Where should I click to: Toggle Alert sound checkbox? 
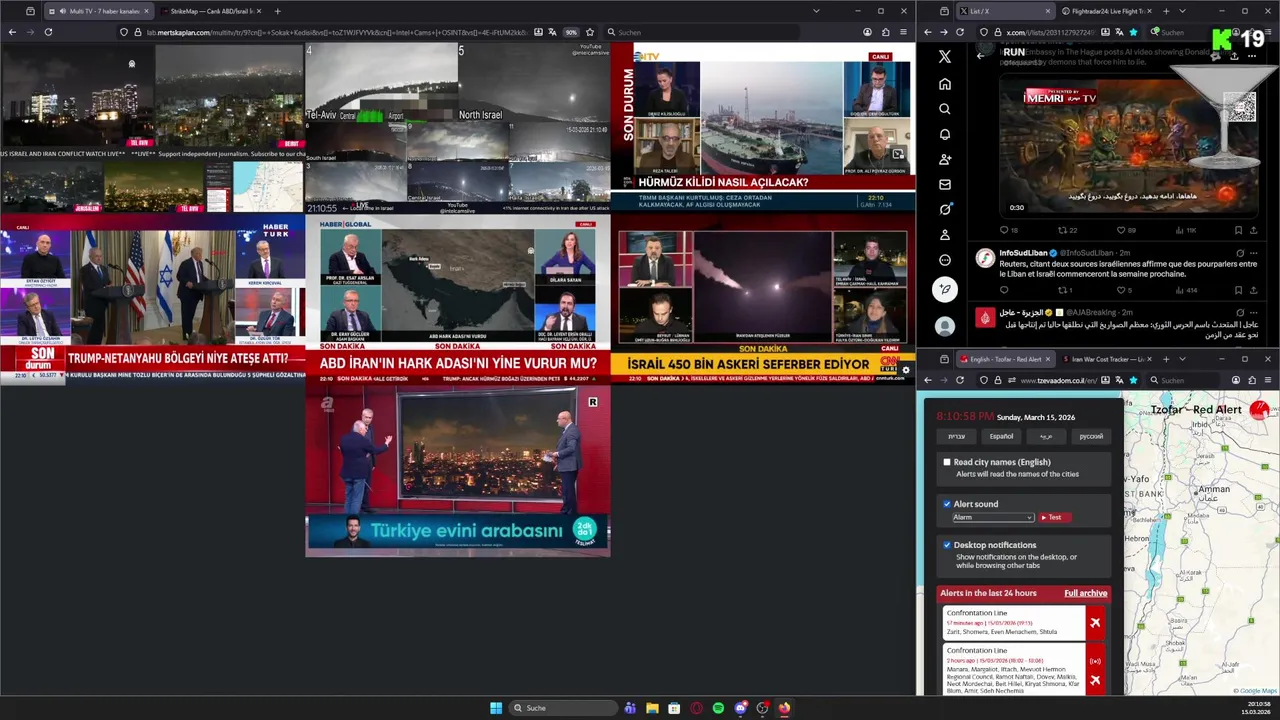pos(947,504)
